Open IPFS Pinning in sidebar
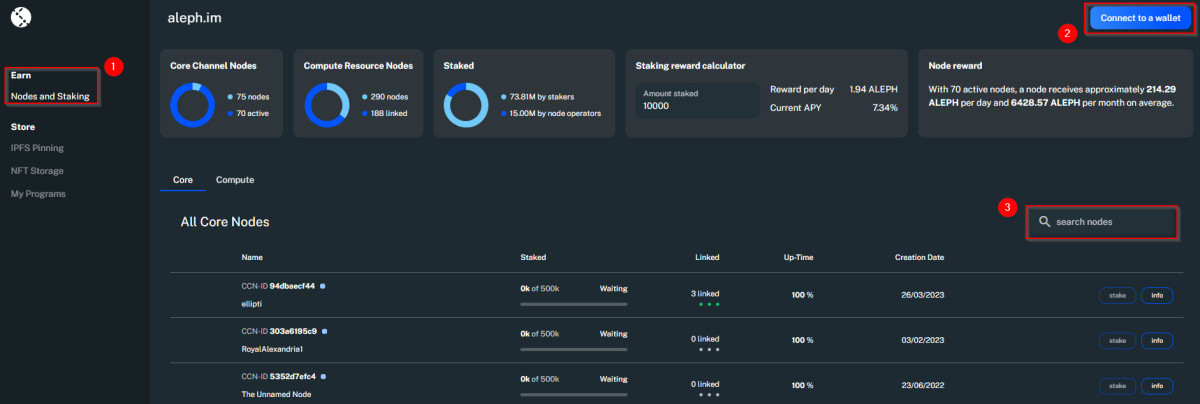Screen dimensions: 1200x404 [37, 148]
